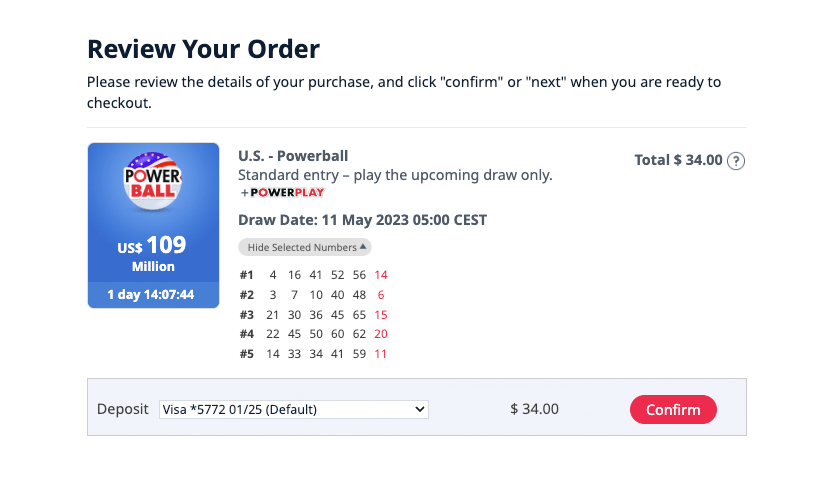The image size is (820, 501).
Task: Select line #5 of the chosen numbers
Action: [x=314, y=354]
